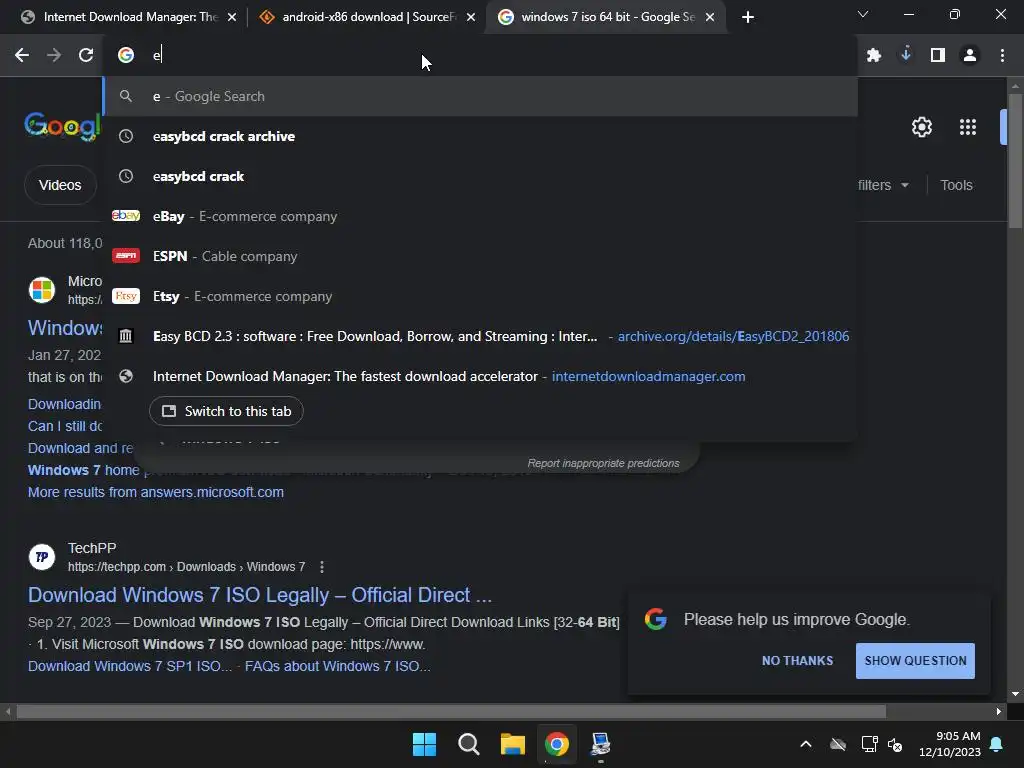Viewport: 1024px width, 768px height.
Task: Open the tab search chevron
Action: 863,14
